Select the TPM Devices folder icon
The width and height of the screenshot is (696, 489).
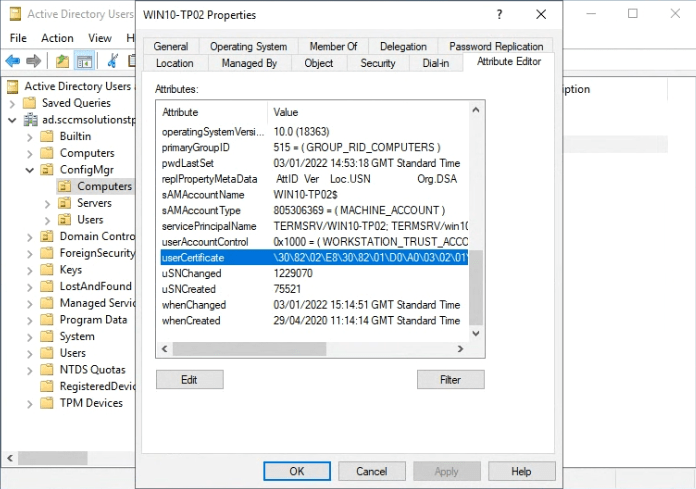coord(46,403)
